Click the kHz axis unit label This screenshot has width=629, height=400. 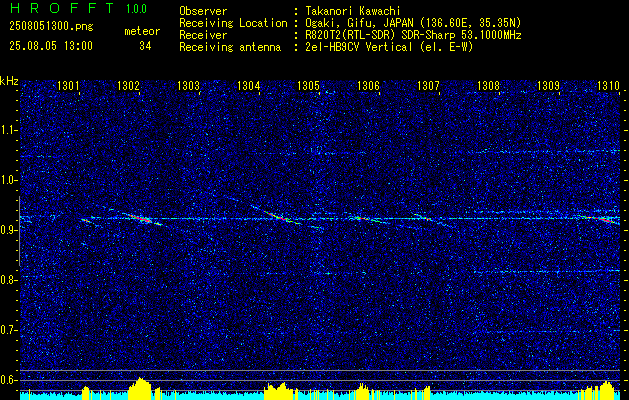(x=9, y=81)
